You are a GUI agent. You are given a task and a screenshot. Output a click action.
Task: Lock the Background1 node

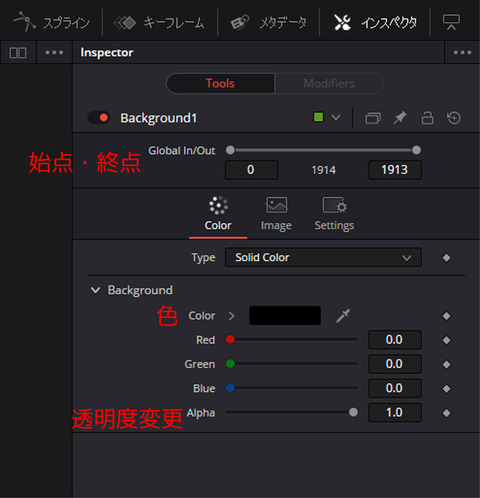click(x=427, y=118)
